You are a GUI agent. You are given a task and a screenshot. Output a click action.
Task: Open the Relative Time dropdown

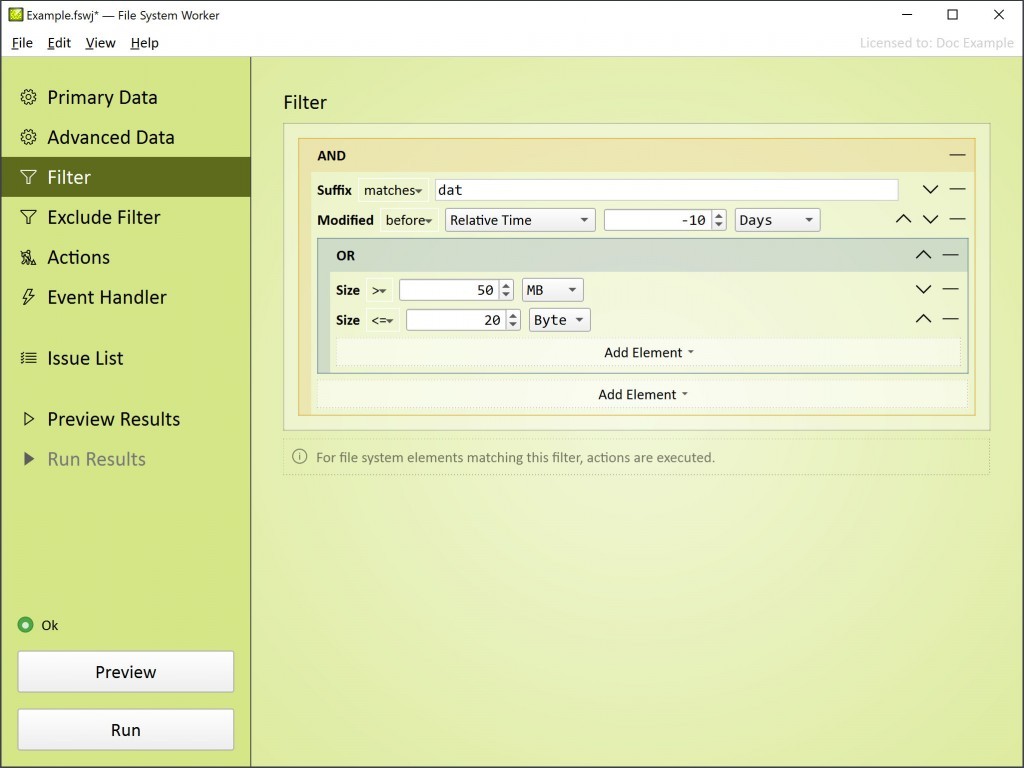520,220
